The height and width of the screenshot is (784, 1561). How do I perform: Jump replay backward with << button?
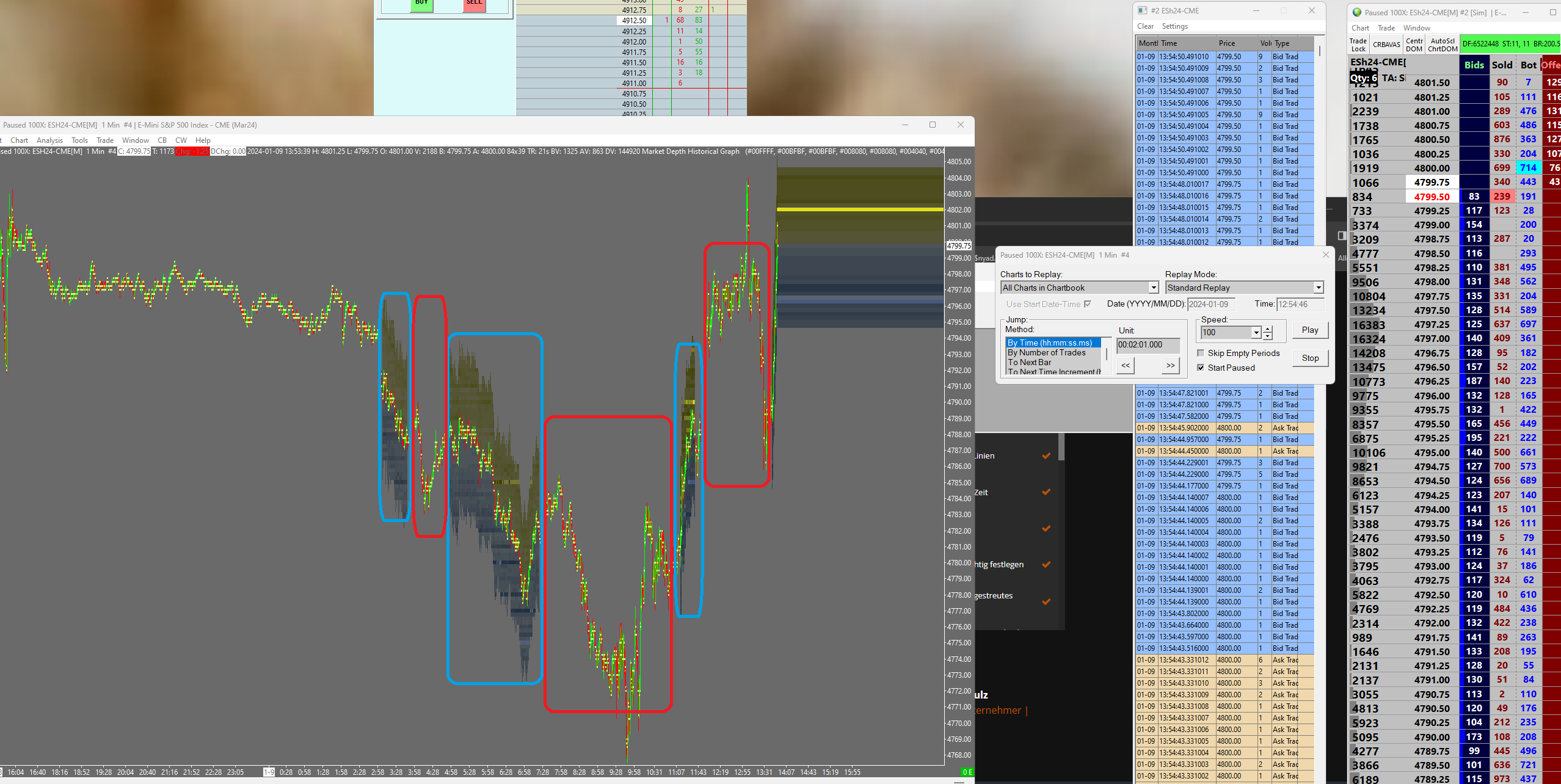(1126, 366)
